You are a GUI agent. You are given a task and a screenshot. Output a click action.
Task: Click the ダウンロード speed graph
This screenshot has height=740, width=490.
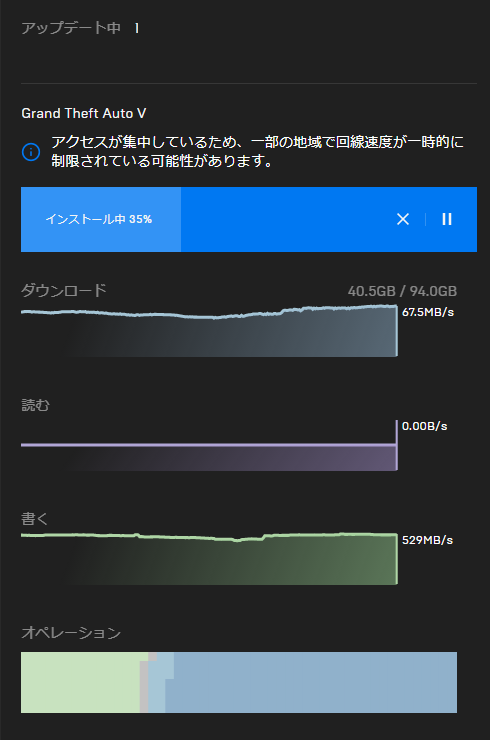point(209,331)
